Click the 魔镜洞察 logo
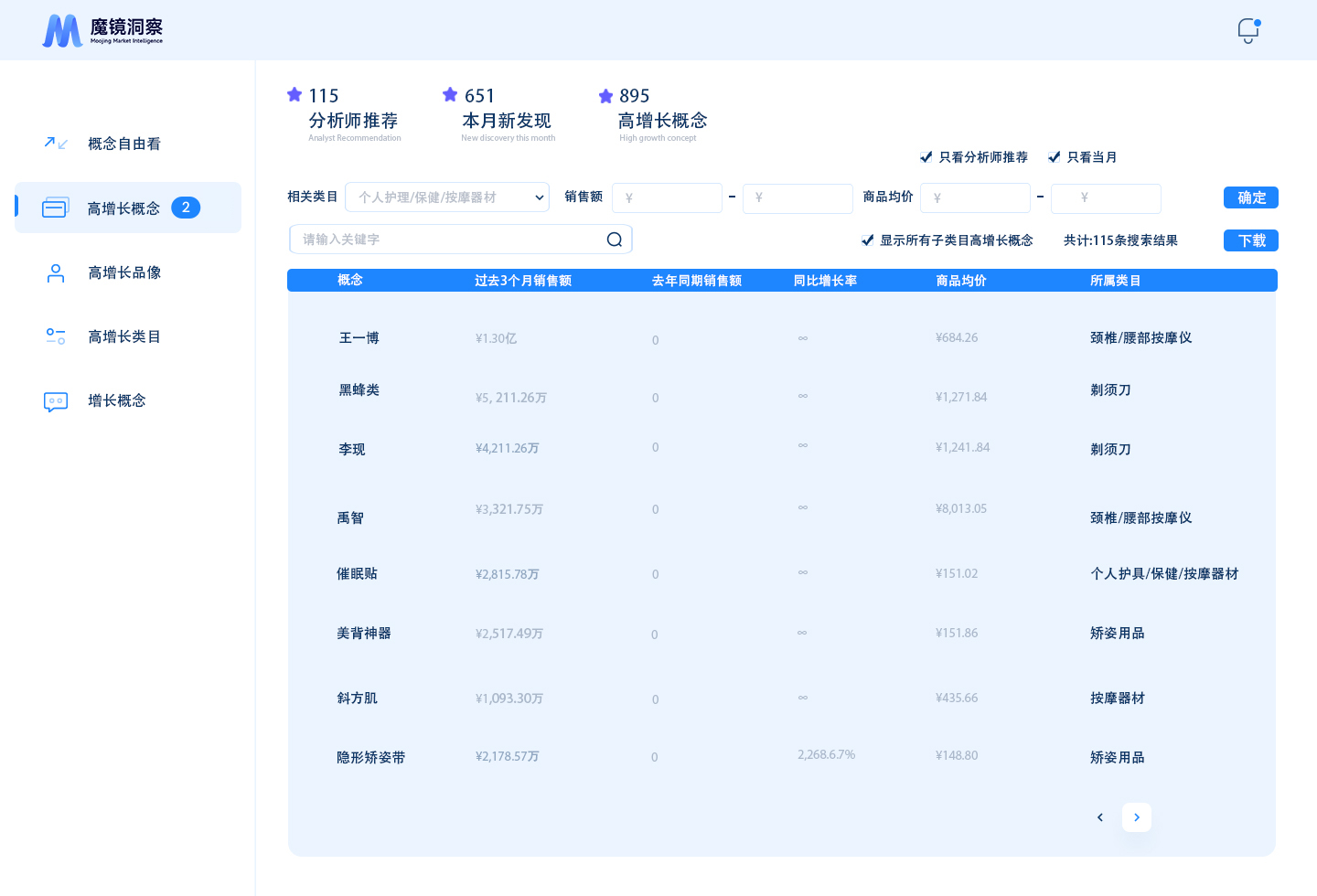 [x=102, y=30]
